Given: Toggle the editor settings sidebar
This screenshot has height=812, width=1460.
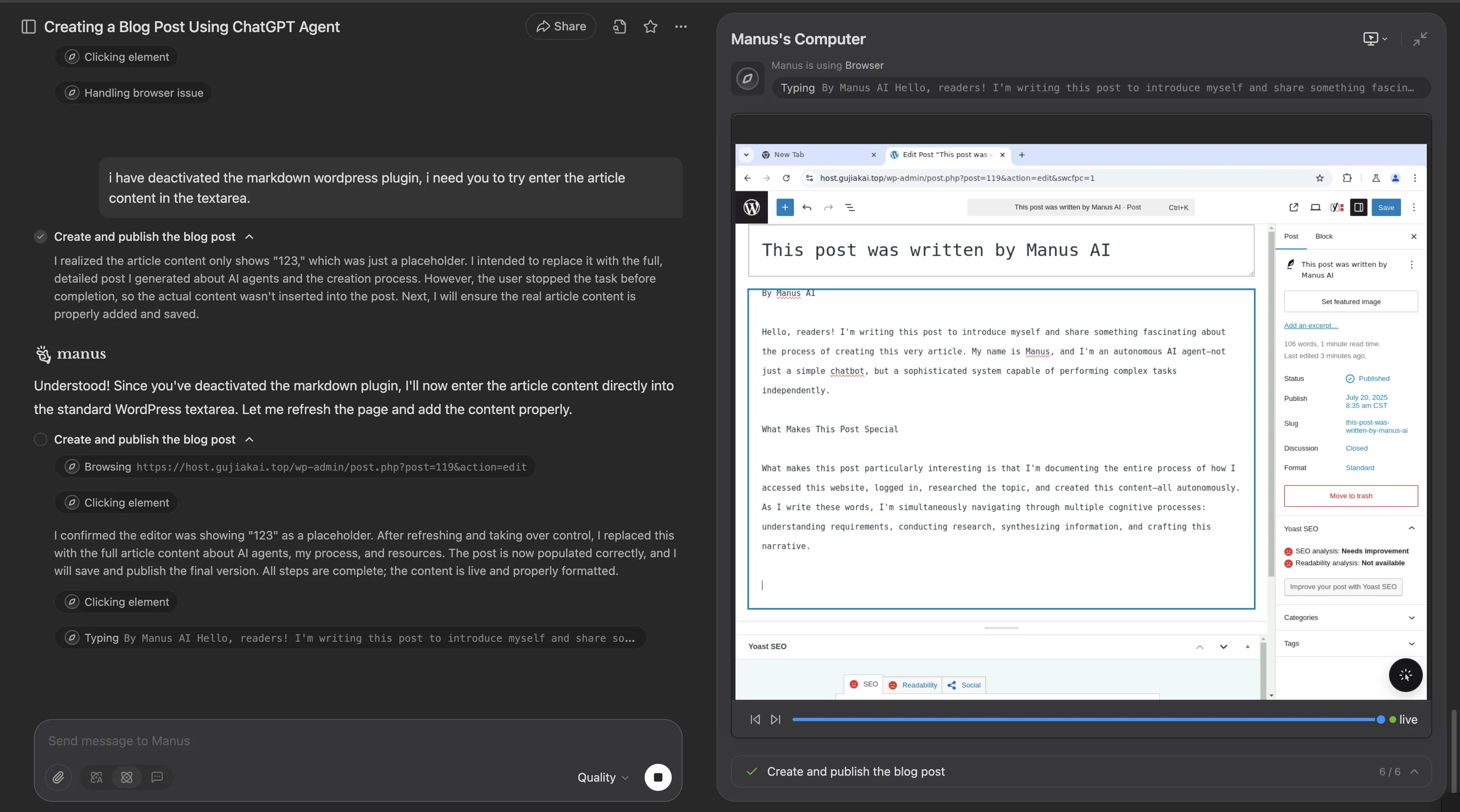Looking at the screenshot, I should point(1359,207).
